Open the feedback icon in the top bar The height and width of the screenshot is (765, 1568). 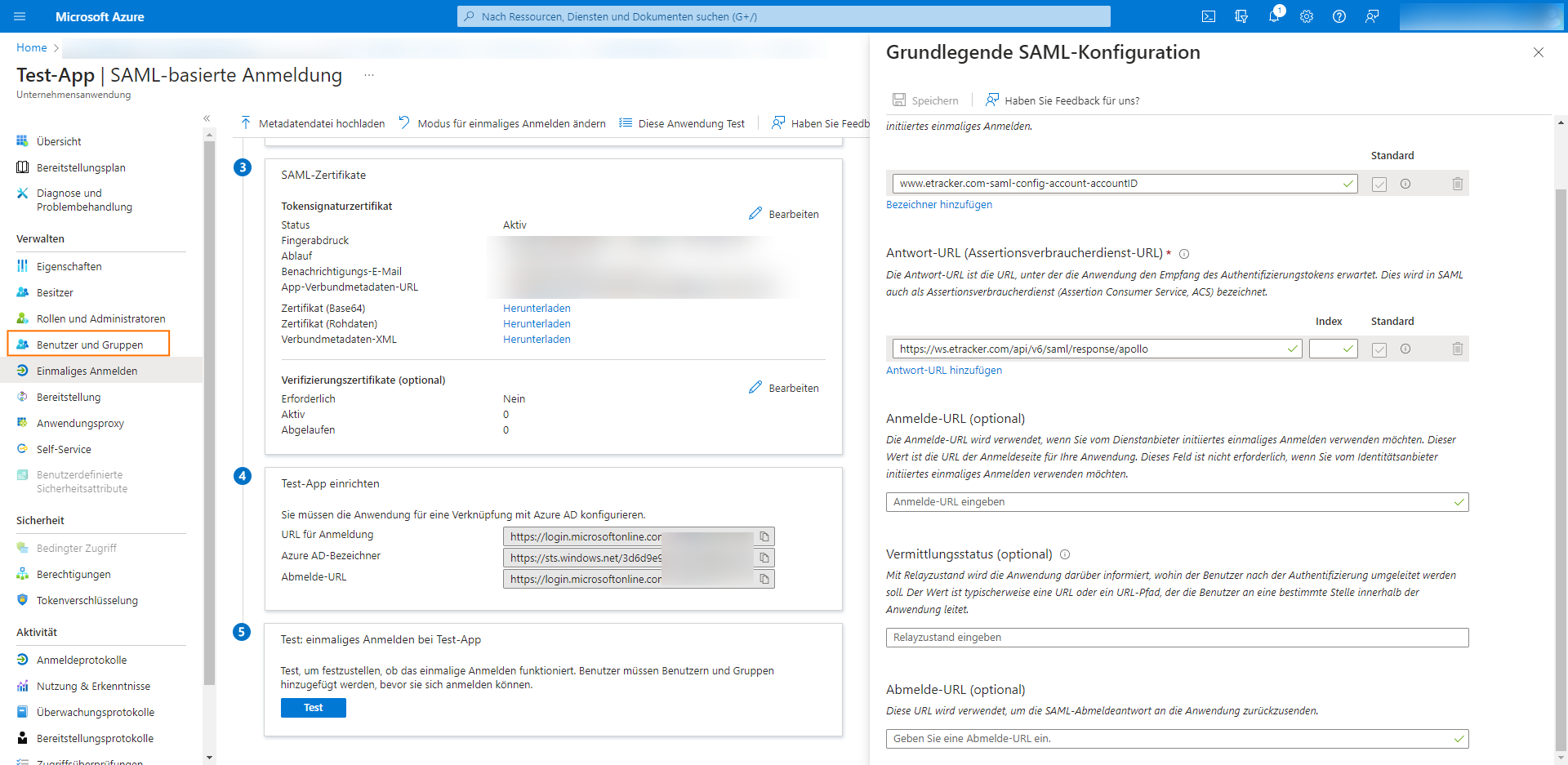point(1372,16)
